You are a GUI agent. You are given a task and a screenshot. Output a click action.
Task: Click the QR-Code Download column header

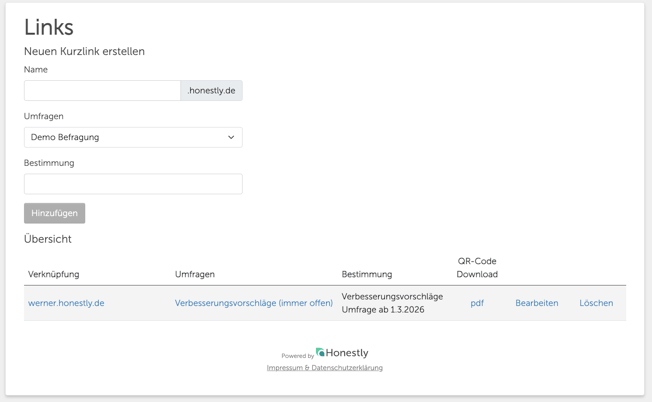(x=477, y=268)
